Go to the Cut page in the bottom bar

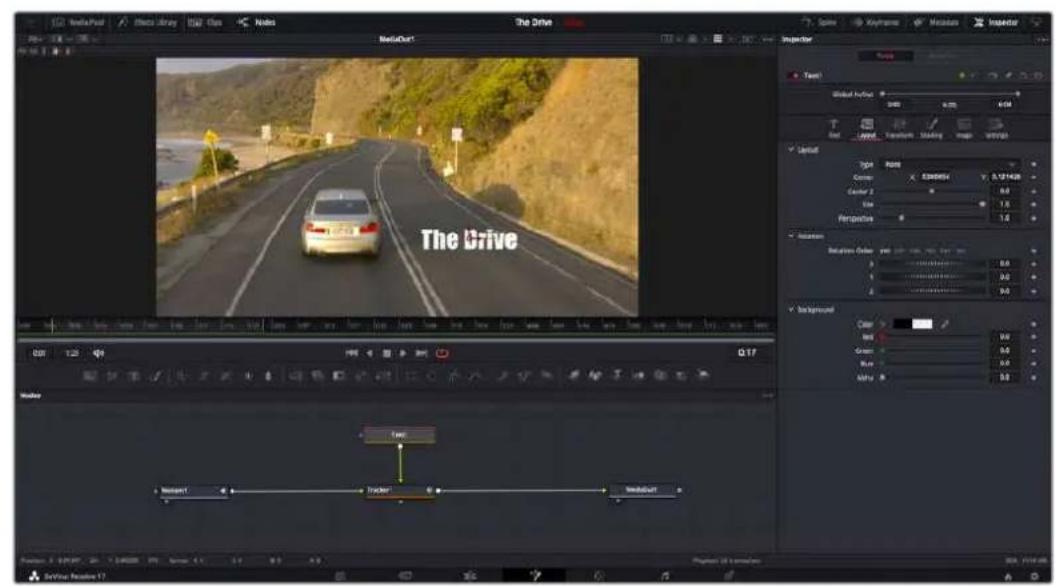tap(405, 576)
